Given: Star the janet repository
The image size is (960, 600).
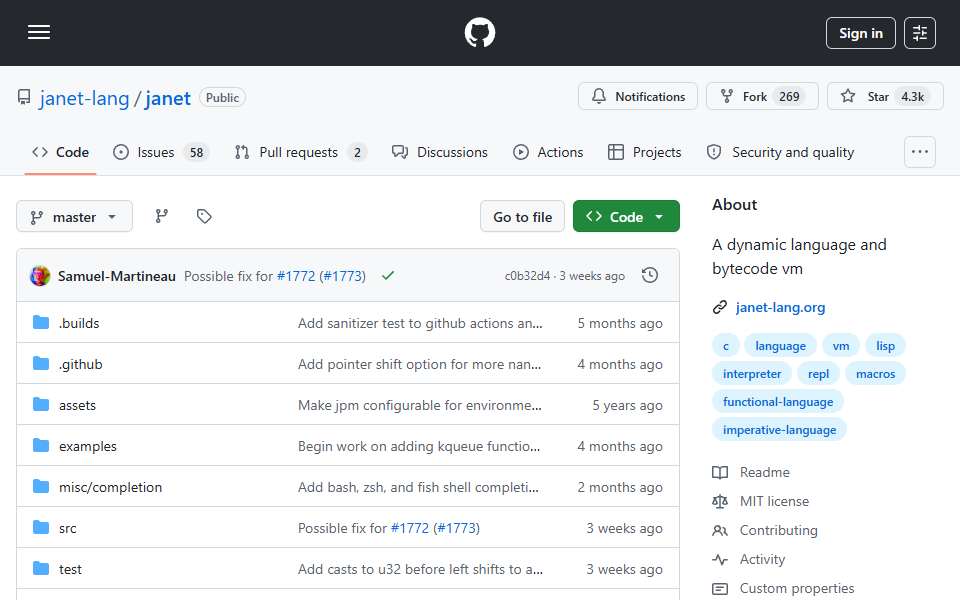Looking at the screenshot, I should (x=885, y=96).
